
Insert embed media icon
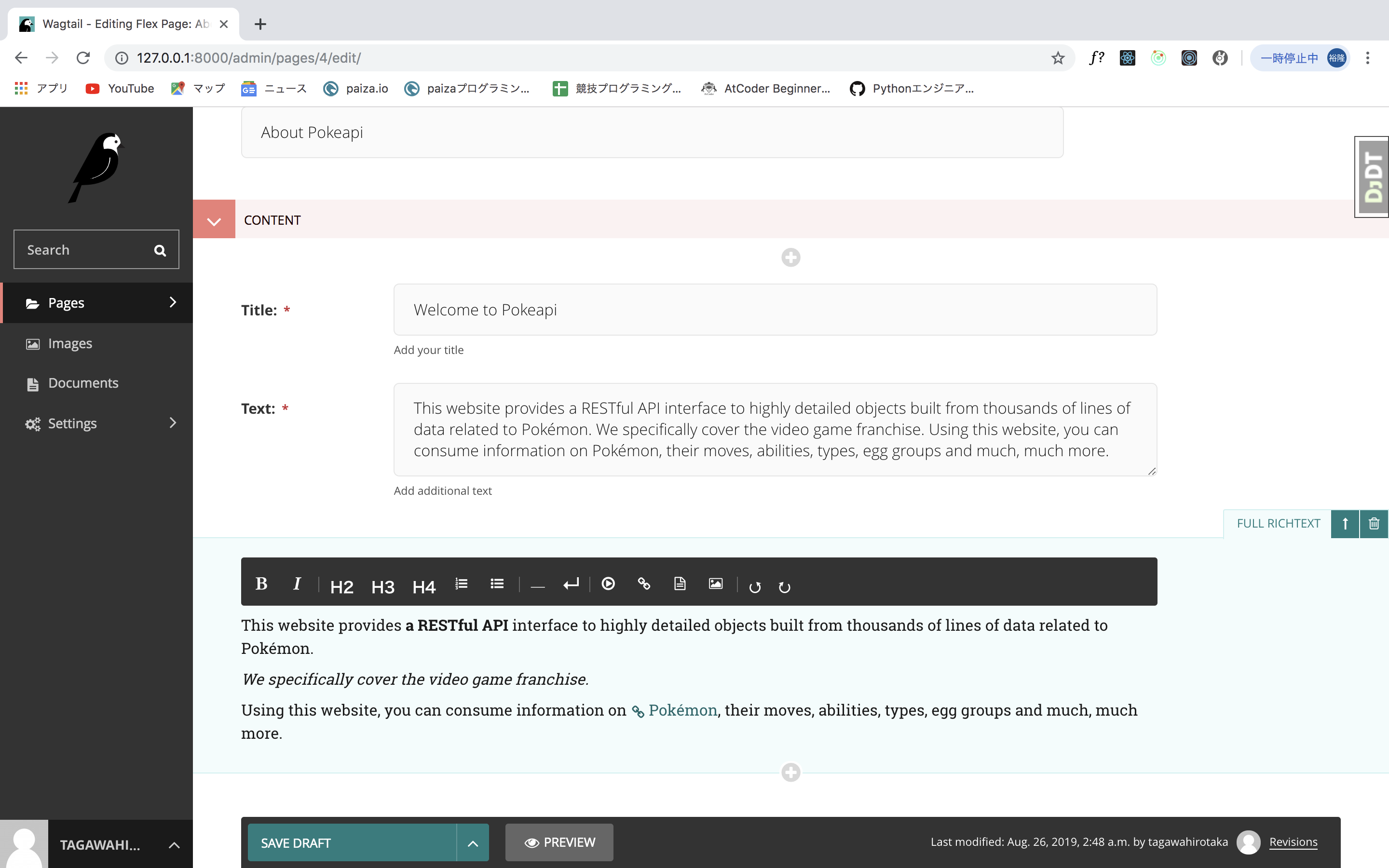pyautogui.click(x=608, y=584)
